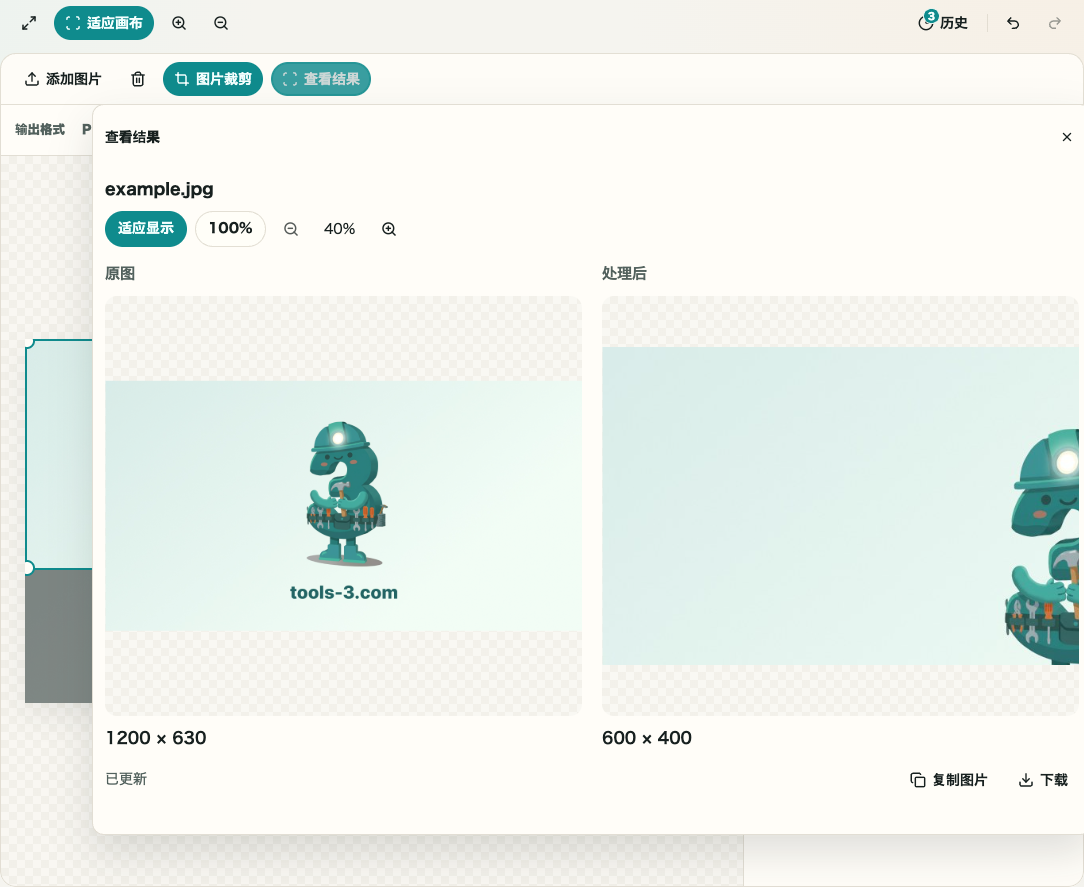Screen dimensions: 1084x887
Task: Click the 40% zoom level value
Action: 339,229
